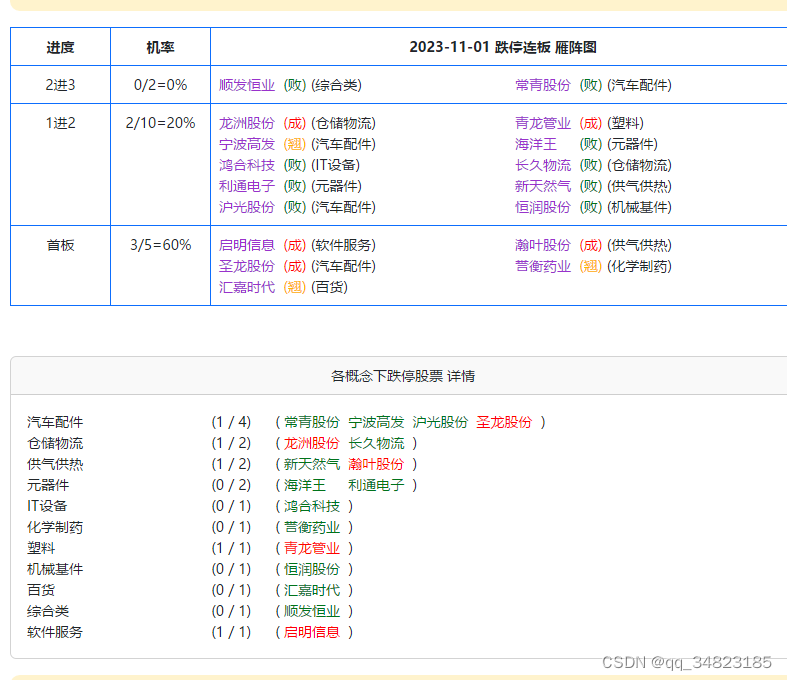Click red 青龙管业 in the 塑料 details row
Image resolution: width=787 pixels, height=680 pixels.
pyautogui.click(x=312, y=548)
